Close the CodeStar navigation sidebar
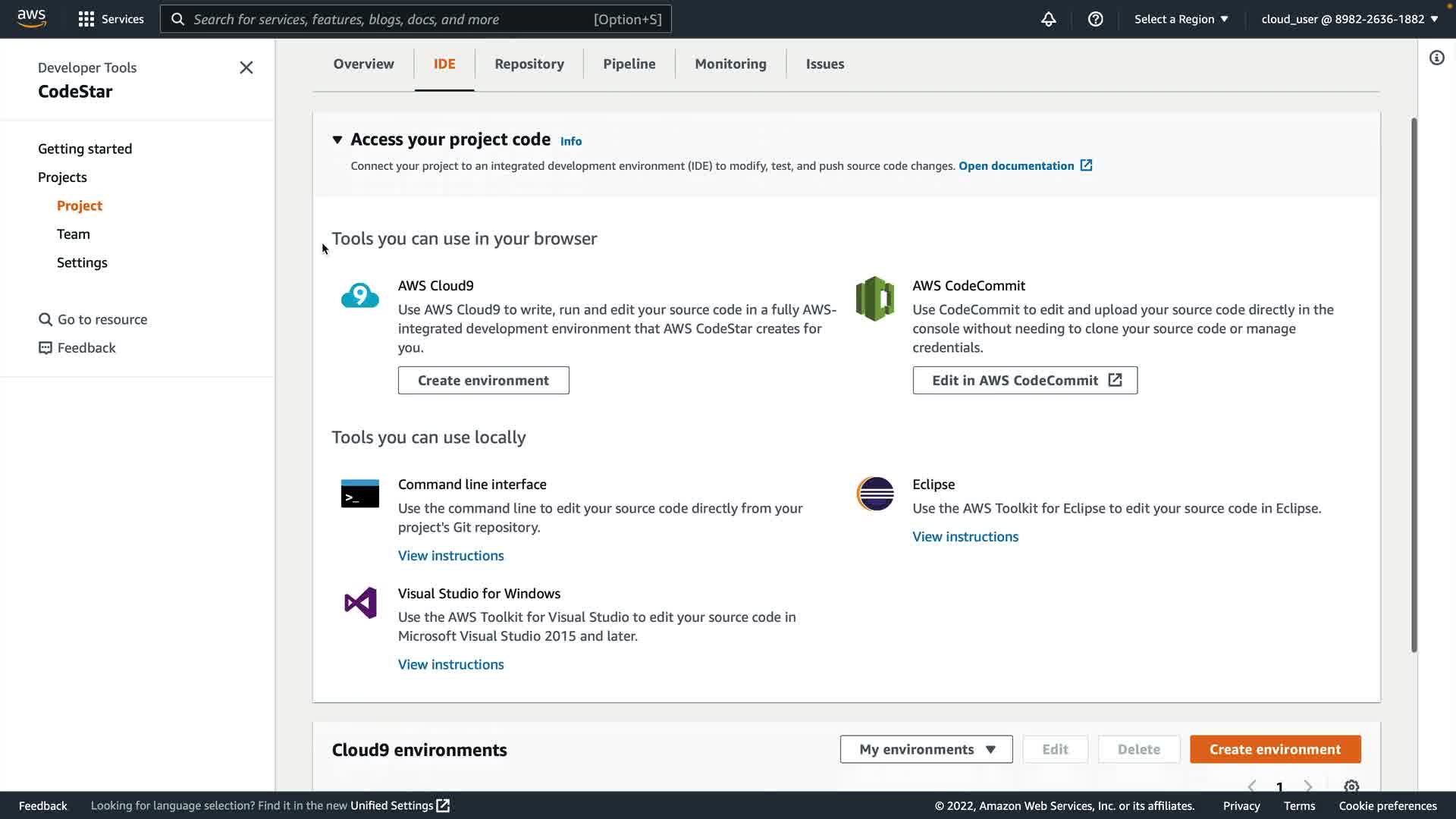Viewport: 1456px width, 819px height. (x=246, y=67)
